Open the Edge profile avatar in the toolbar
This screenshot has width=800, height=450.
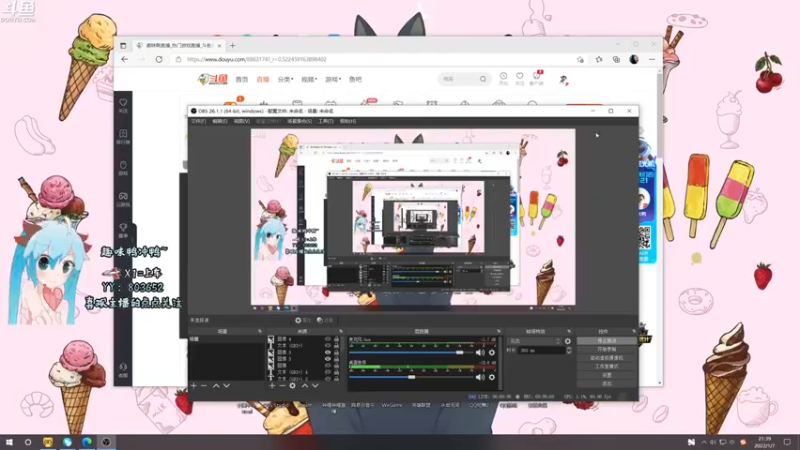coord(634,59)
